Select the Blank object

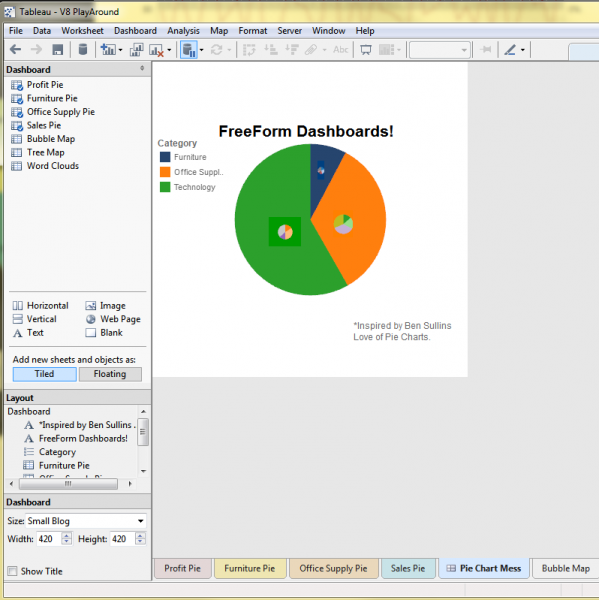click(x=104, y=333)
